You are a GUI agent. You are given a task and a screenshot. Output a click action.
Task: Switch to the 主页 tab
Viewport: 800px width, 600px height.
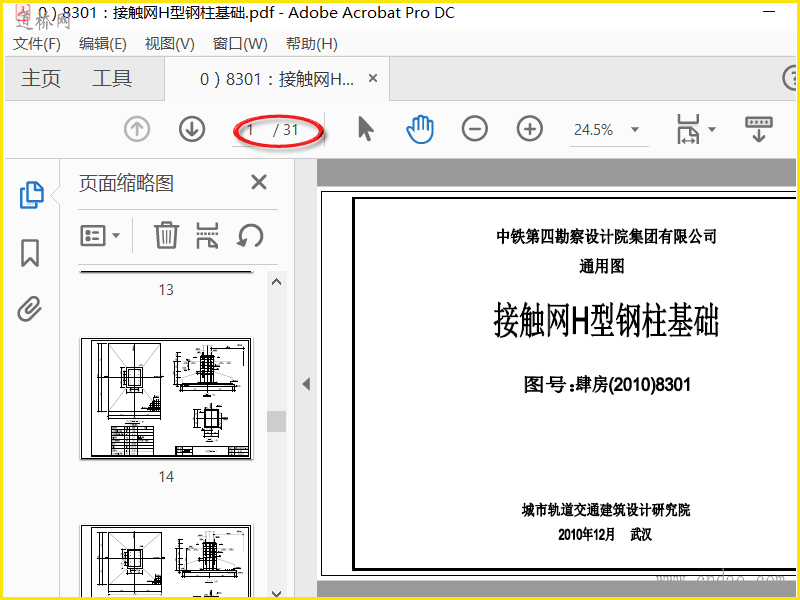point(41,79)
